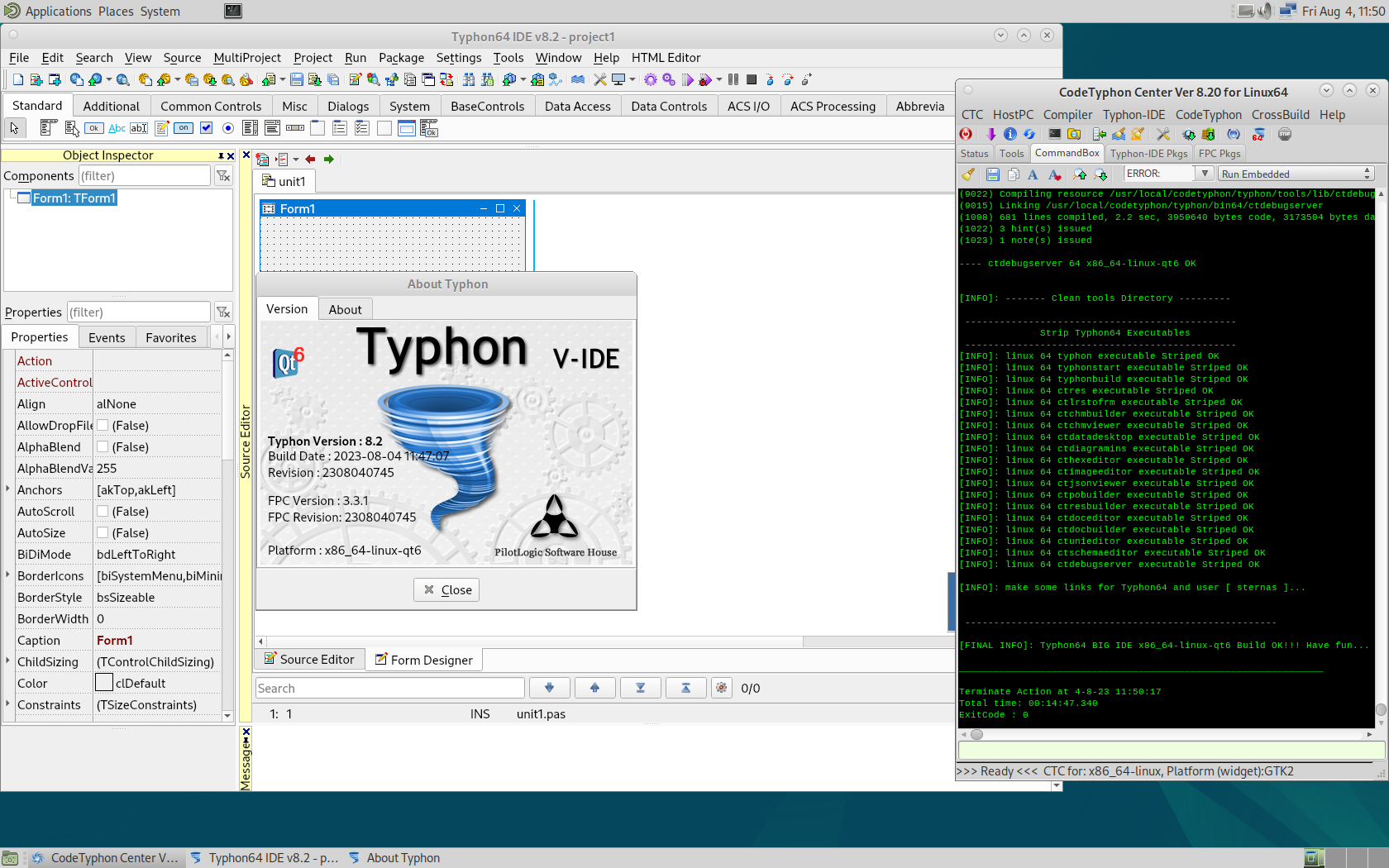Screen dimensions: 1389x868
Task: Toggle the AutoSize checkbox
Action: coord(103,532)
